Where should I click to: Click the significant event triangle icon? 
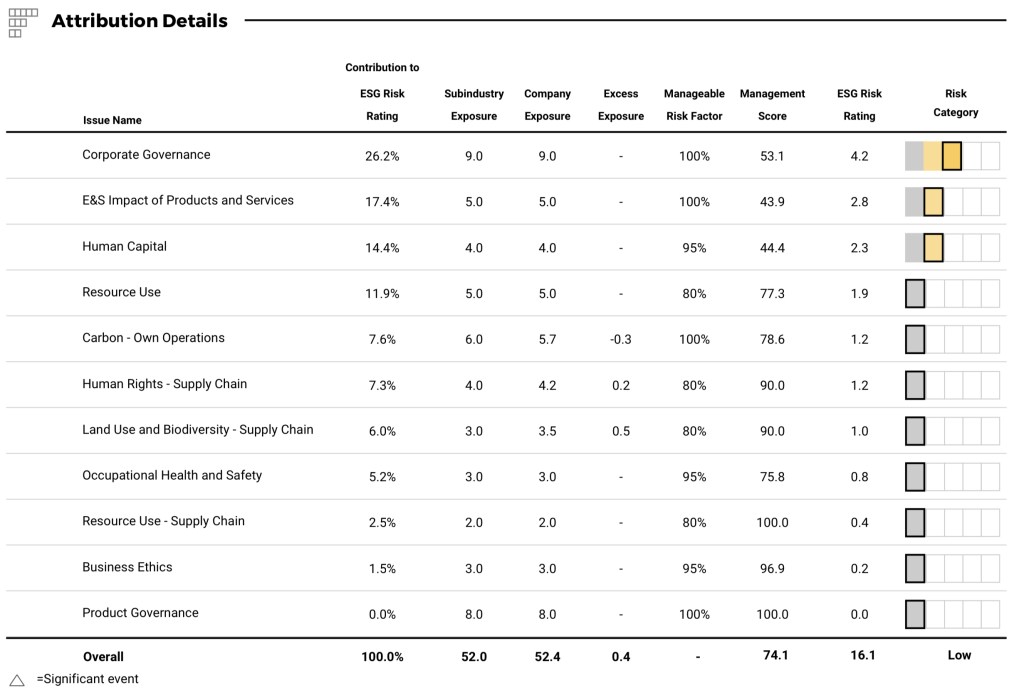click(x=16, y=680)
